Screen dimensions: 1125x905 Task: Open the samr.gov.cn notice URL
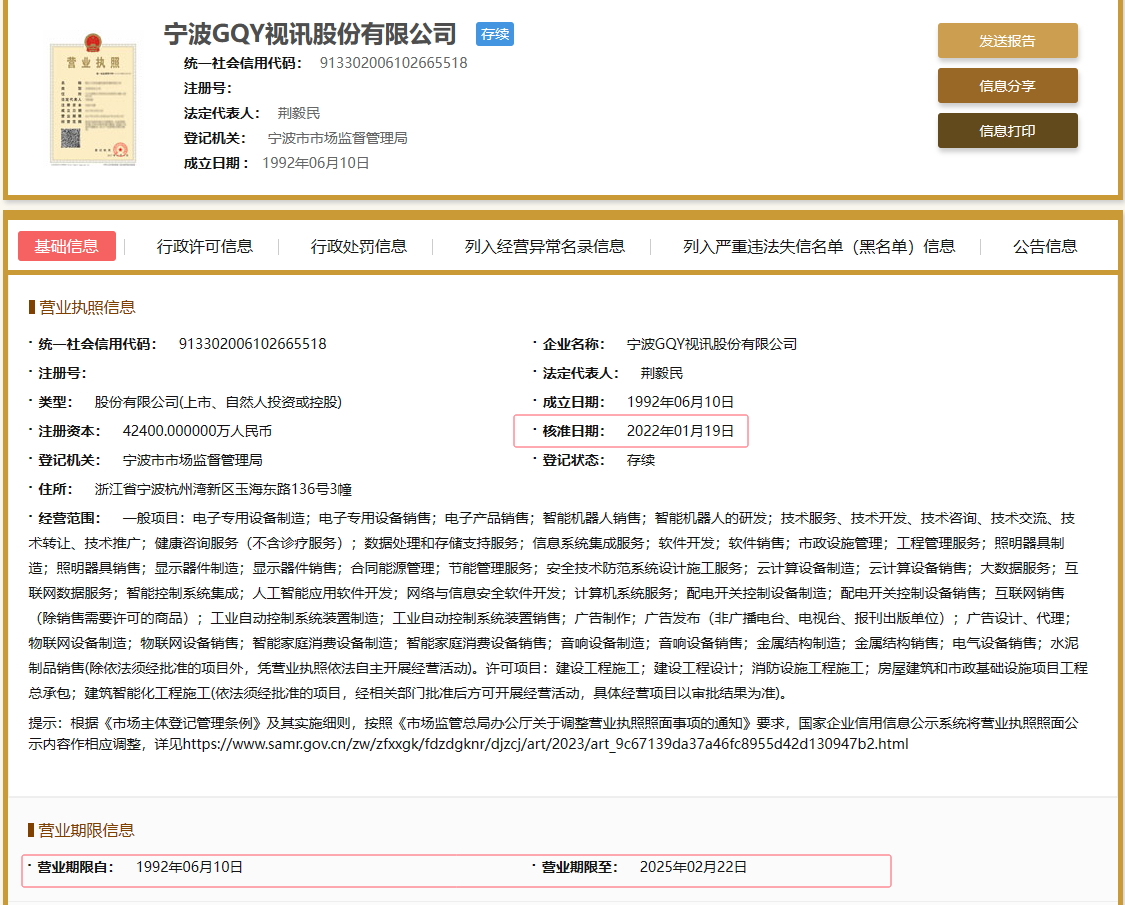pyautogui.click(x=545, y=744)
